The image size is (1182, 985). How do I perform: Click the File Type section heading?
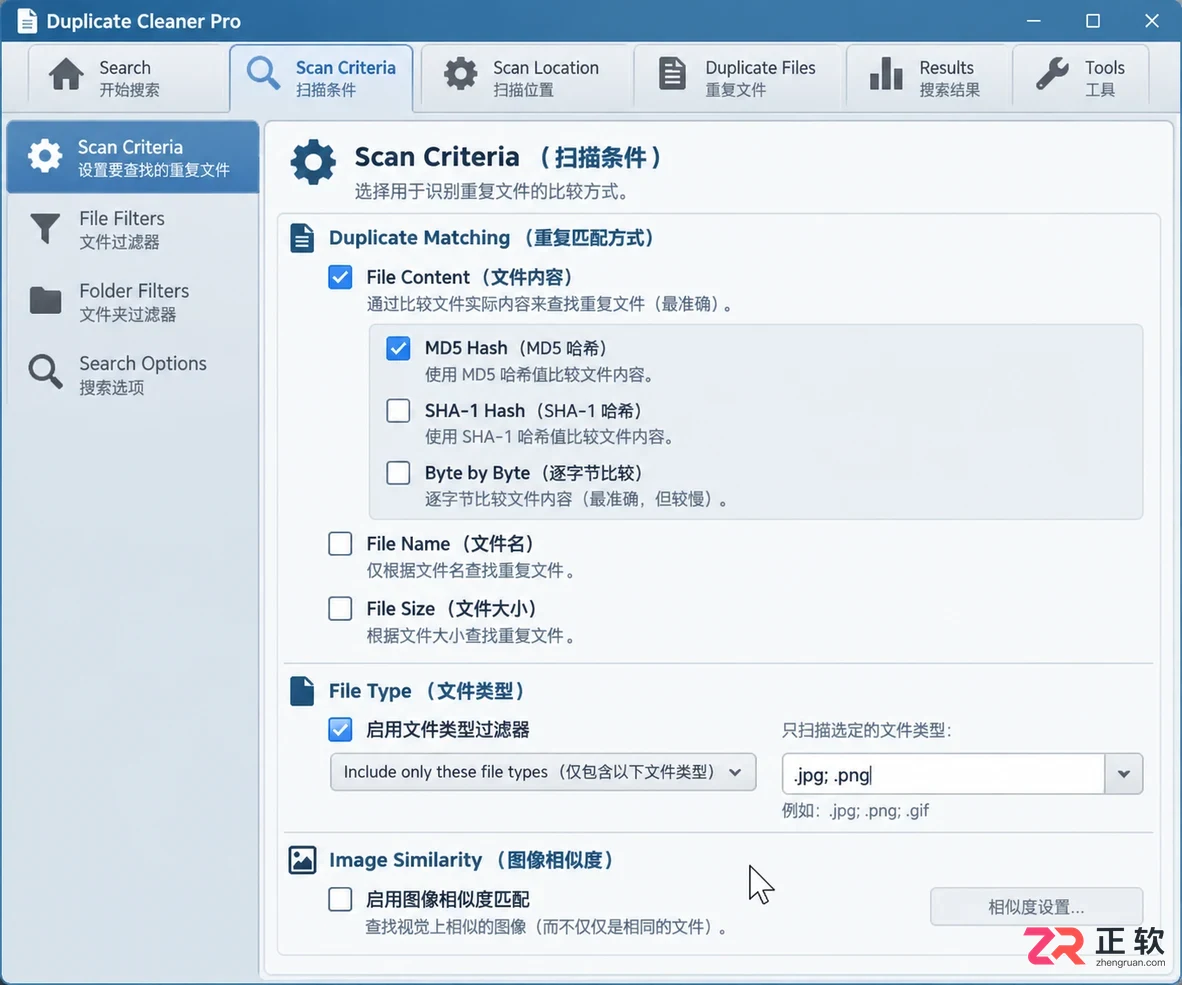click(427, 691)
